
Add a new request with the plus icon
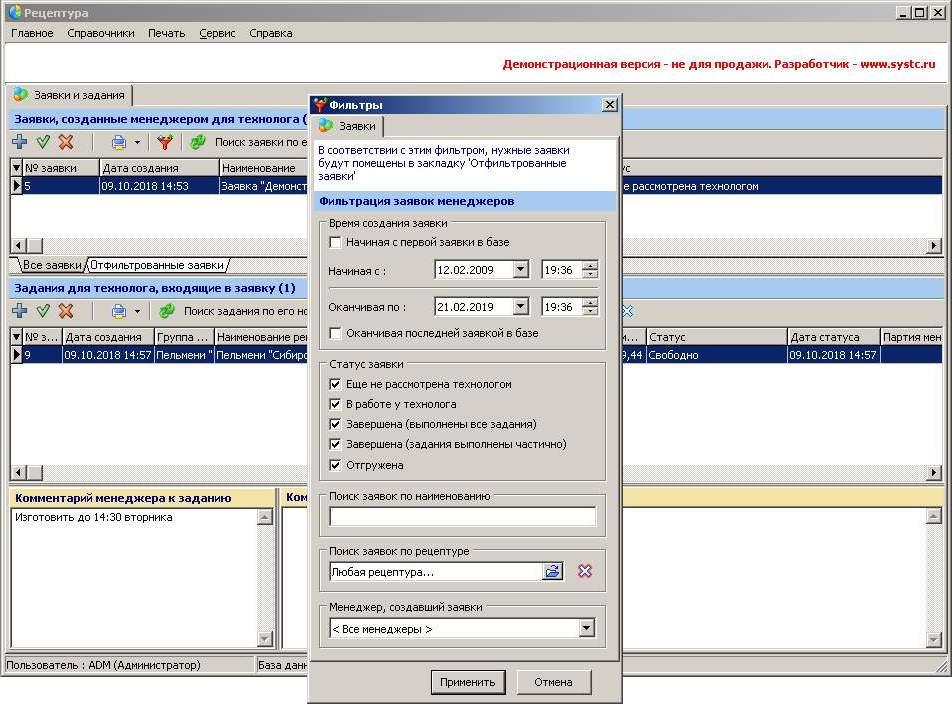(19, 143)
